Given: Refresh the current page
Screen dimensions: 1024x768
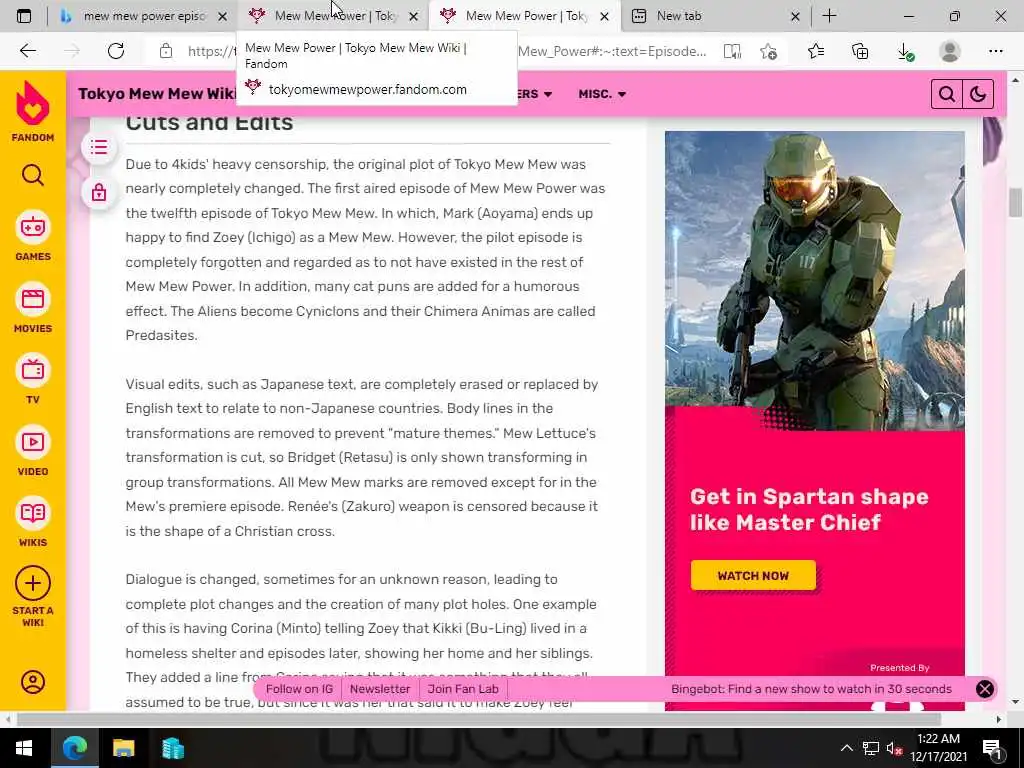Looking at the screenshot, I should (116, 51).
